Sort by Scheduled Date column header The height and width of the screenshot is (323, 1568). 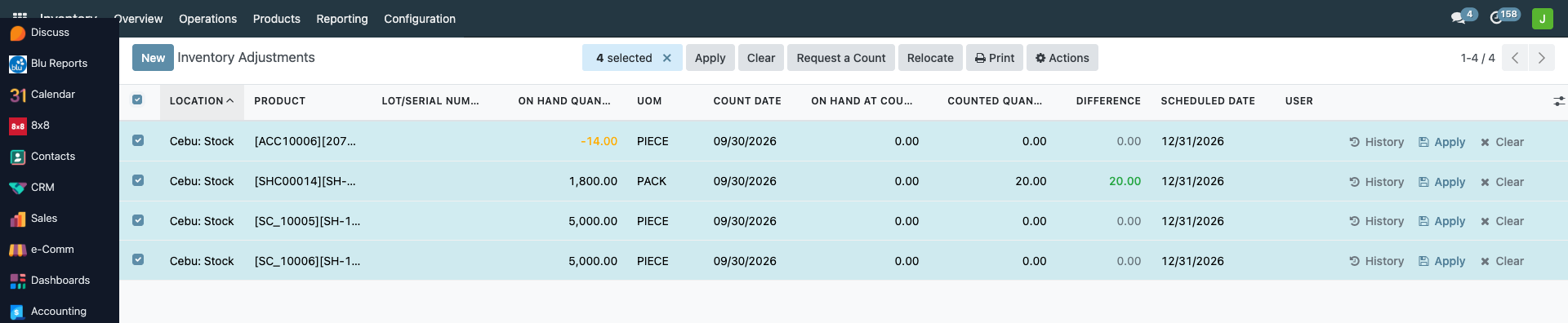click(x=1208, y=101)
